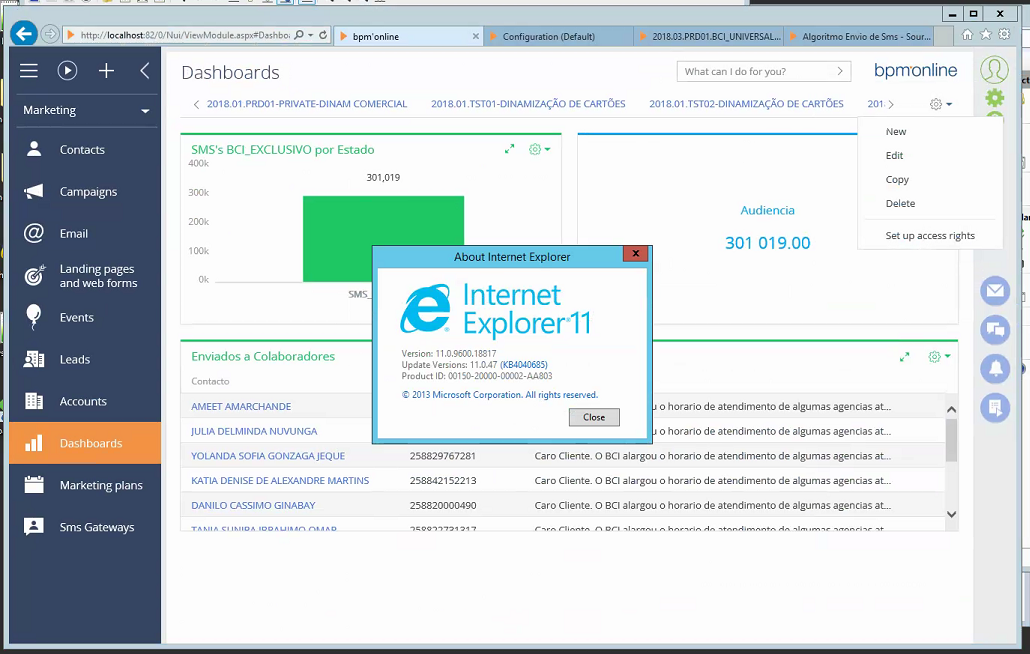Click the browser address bar URL
The height and width of the screenshot is (654, 1030).
tap(185, 35)
